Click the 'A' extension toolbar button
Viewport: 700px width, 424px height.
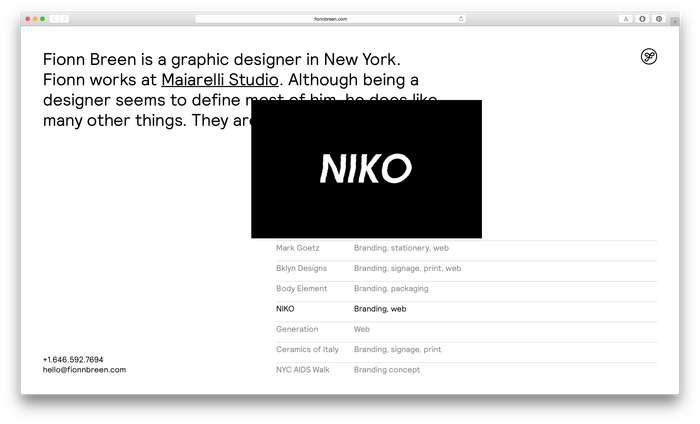coord(625,19)
